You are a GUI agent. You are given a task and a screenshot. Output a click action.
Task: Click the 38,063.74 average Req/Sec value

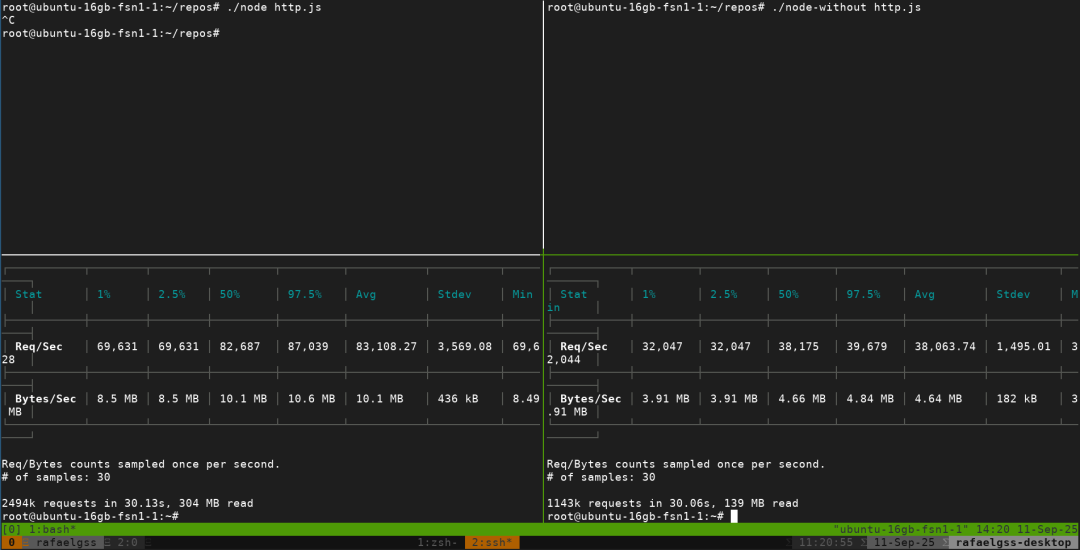[945, 346]
